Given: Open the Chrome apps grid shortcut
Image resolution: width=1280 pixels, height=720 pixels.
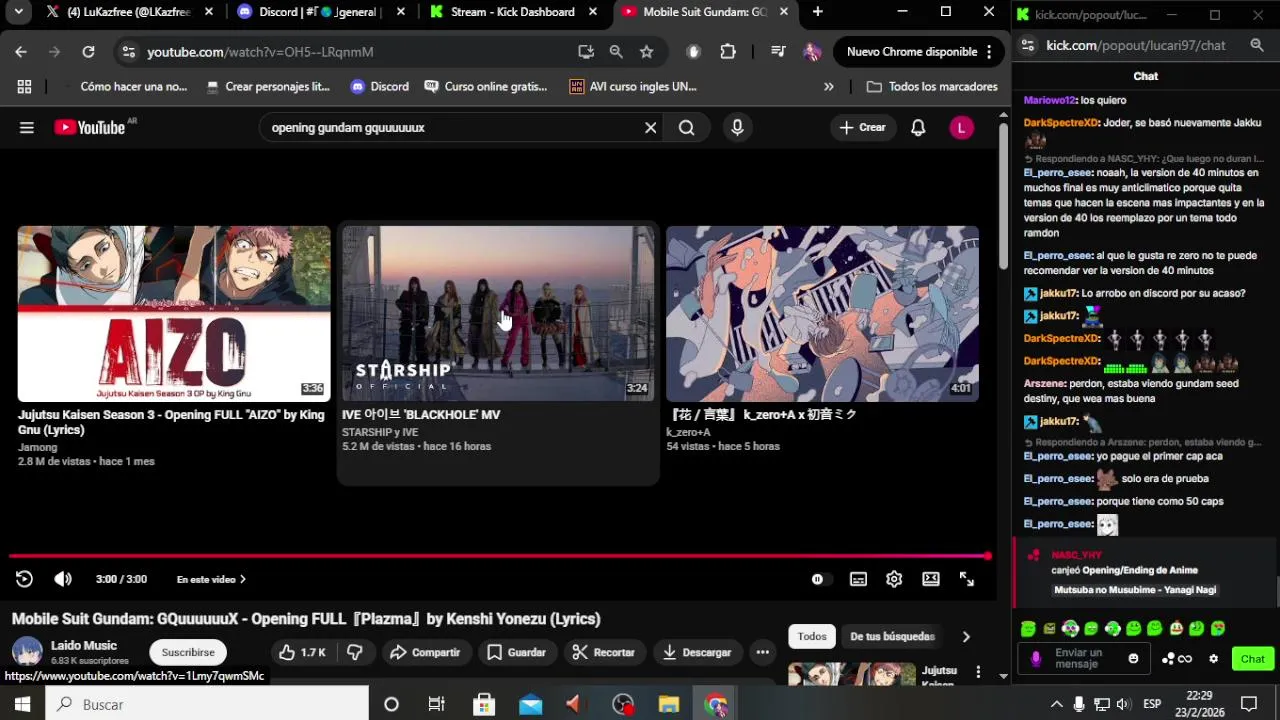Looking at the screenshot, I should [24, 87].
